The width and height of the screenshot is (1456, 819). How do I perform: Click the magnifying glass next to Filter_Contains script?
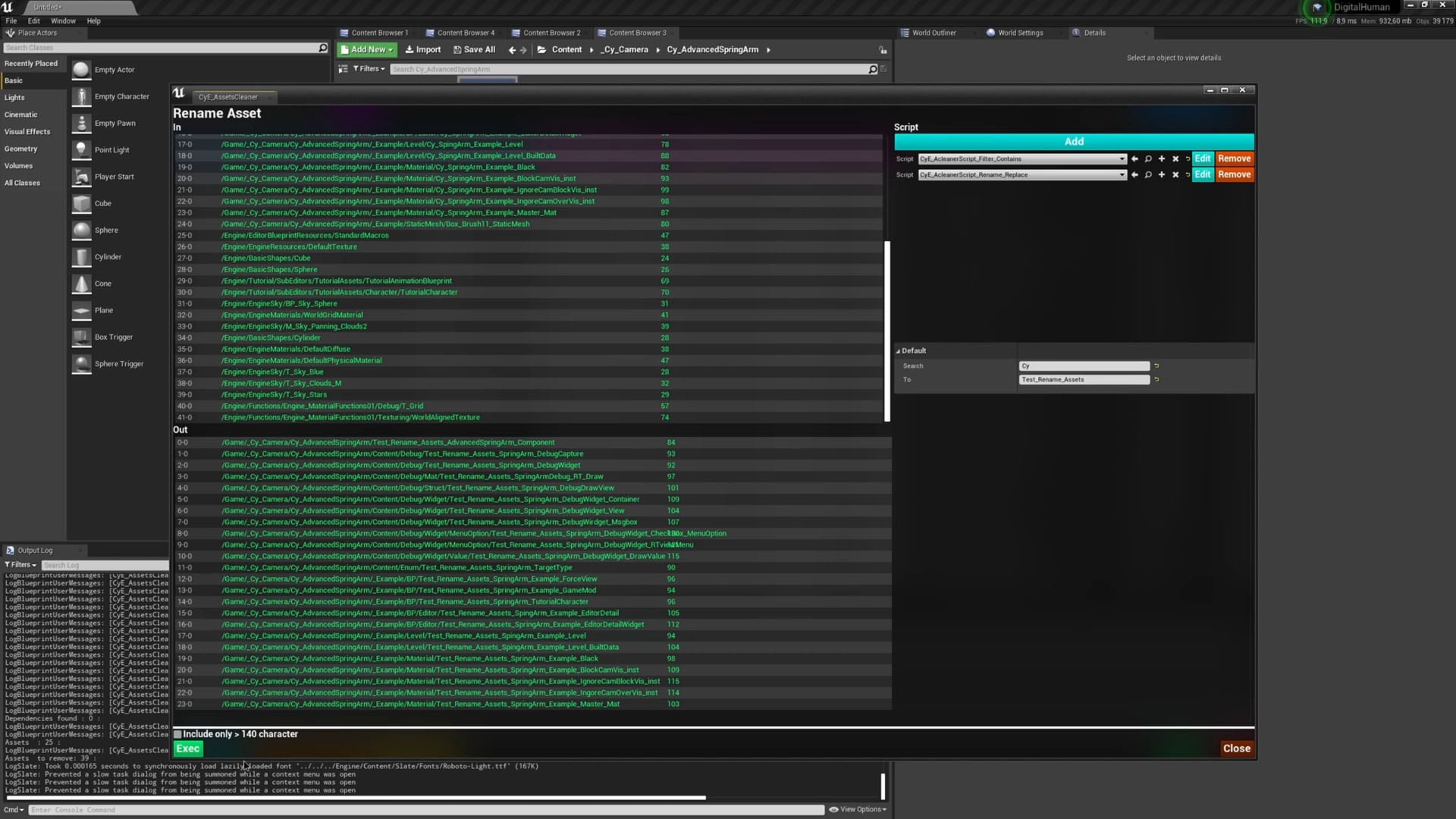(x=1148, y=158)
